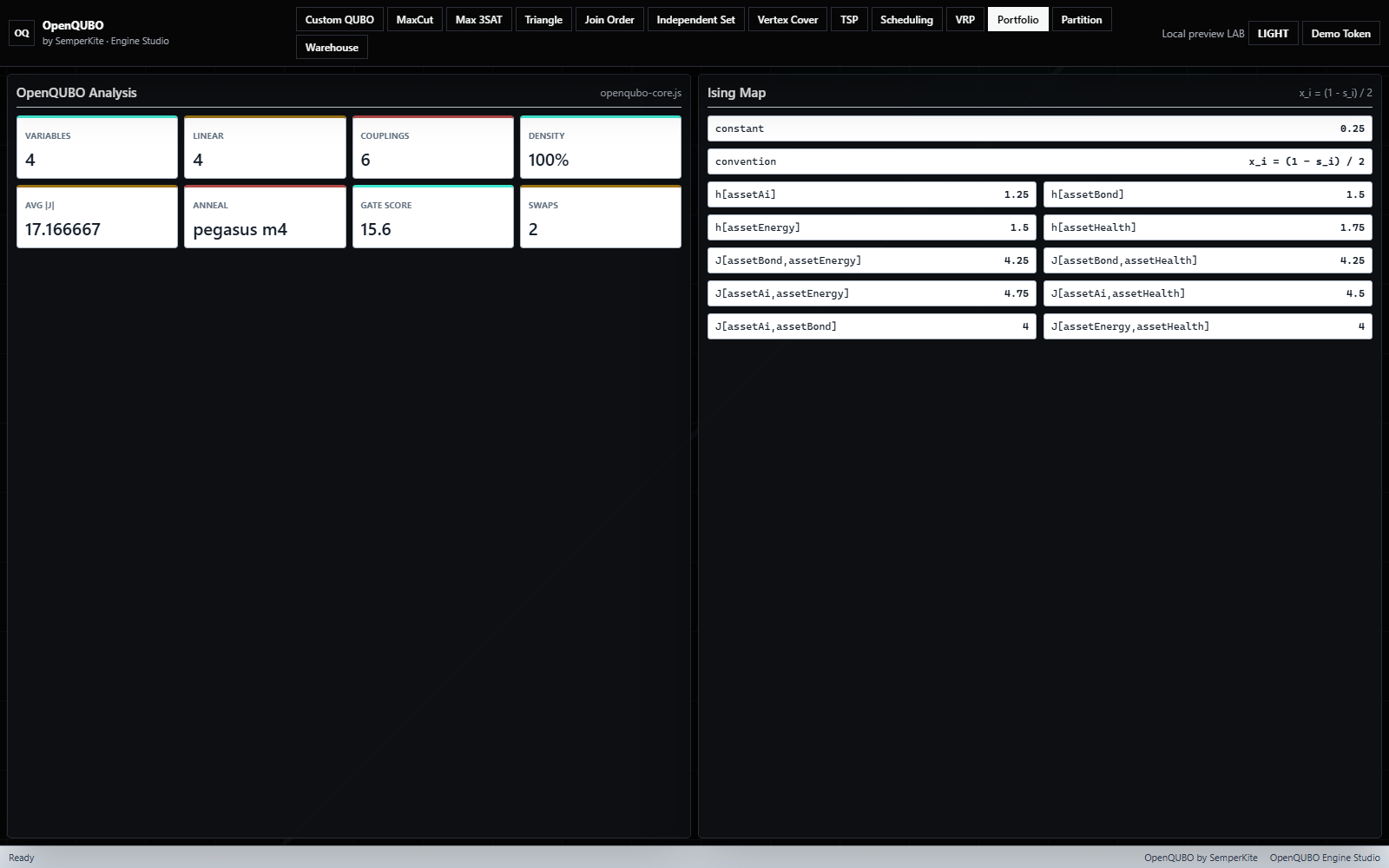The image size is (1389, 868).
Task: Switch to the Join Order tab
Action: click(609, 19)
